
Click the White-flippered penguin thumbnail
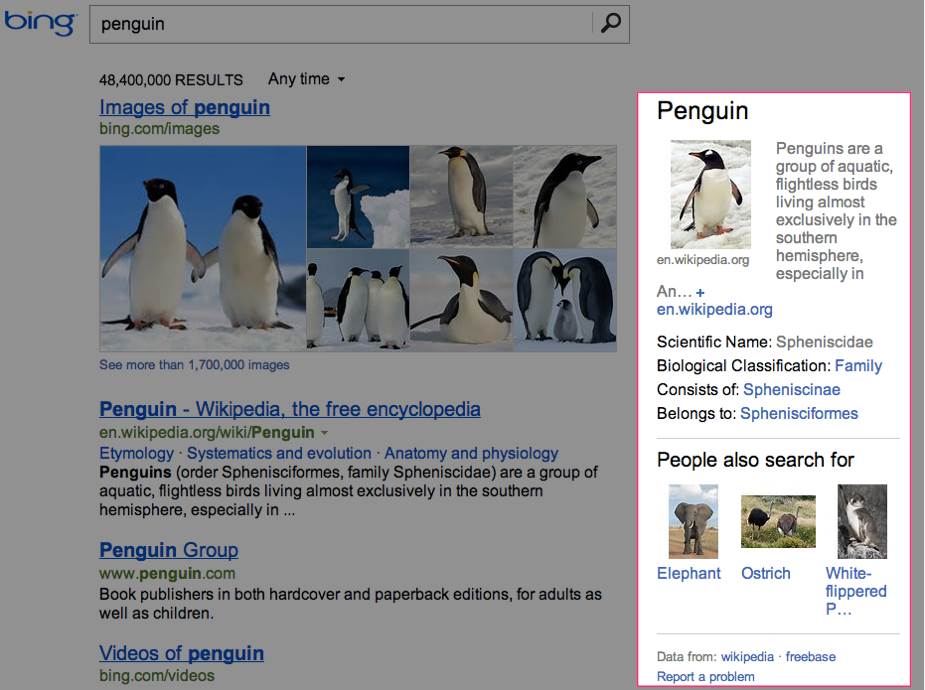861,521
